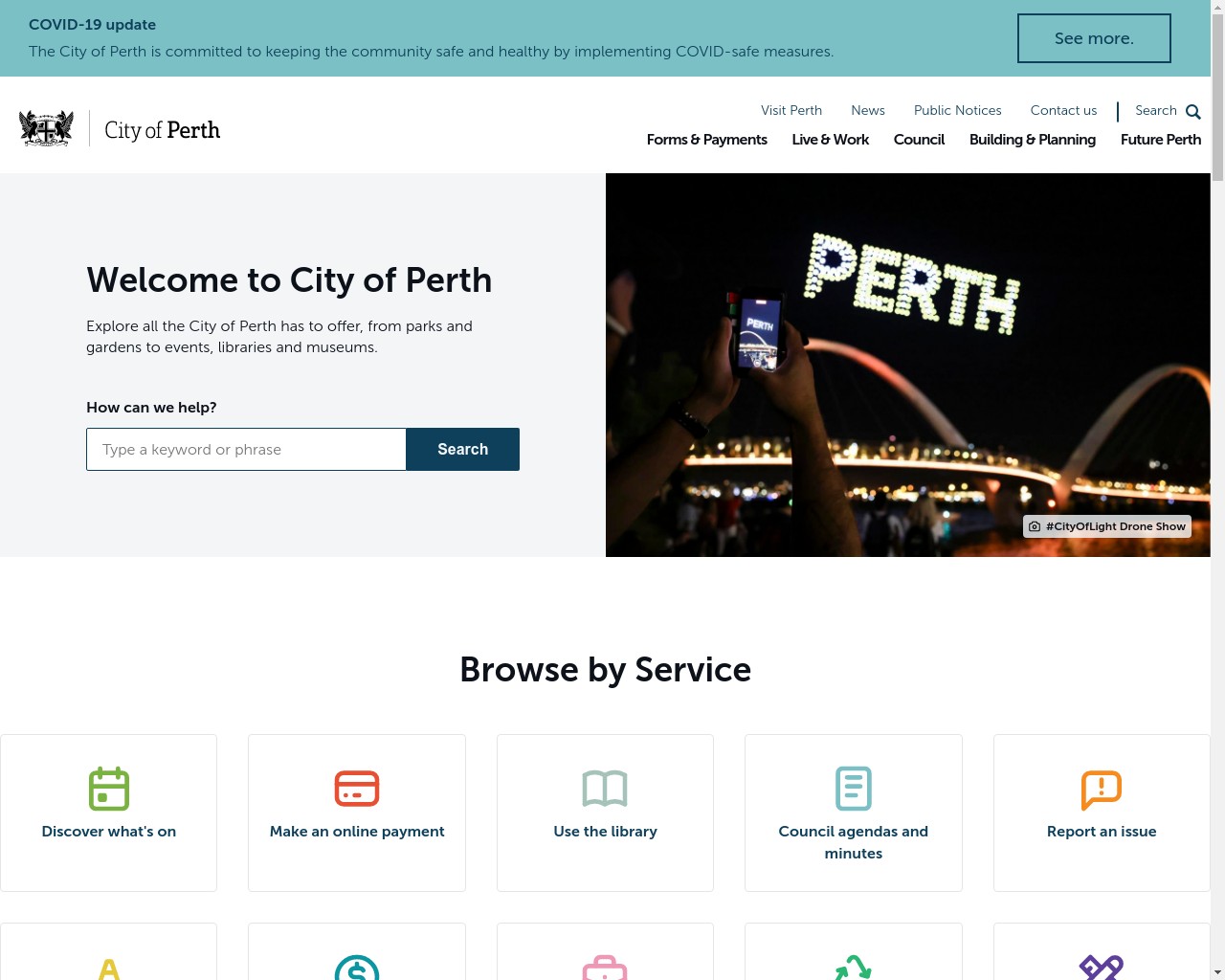This screenshot has width=1225, height=980.
Task: Click the PERTH drone show hero image
Action: (x=908, y=365)
